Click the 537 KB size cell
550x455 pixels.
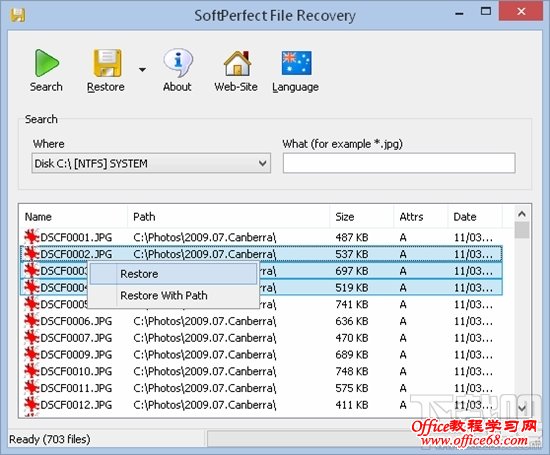[352, 254]
